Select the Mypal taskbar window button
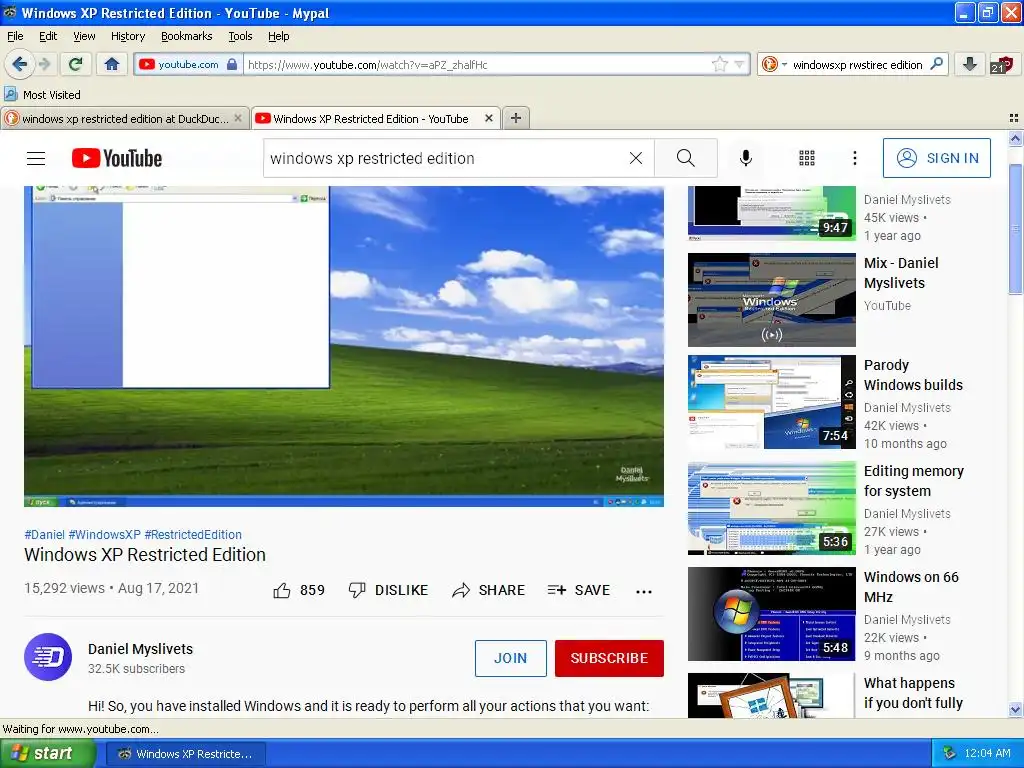The width and height of the screenshot is (1024, 768). coord(185,754)
